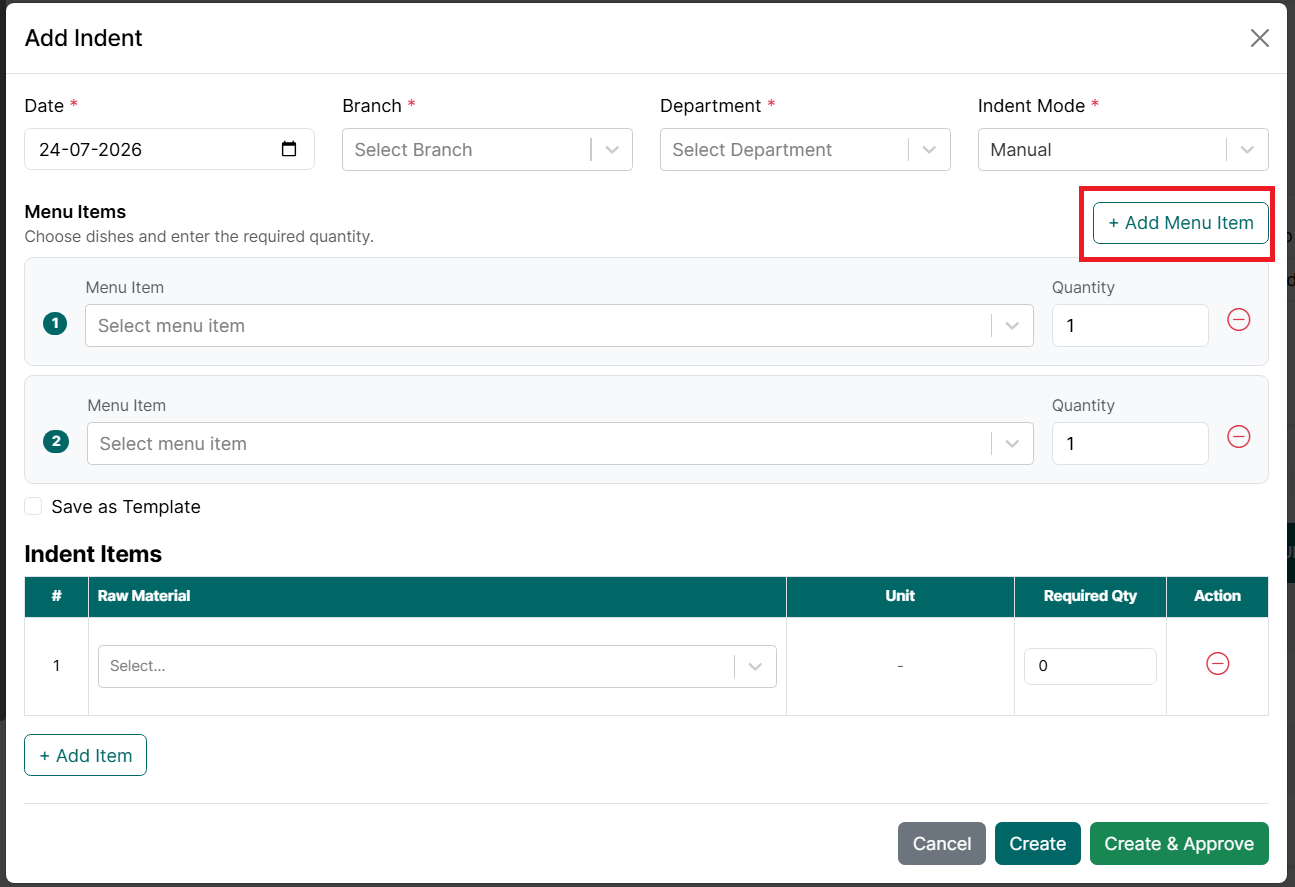Viewport: 1295px width, 887px height.
Task: Open the Raw Material Select dropdown
Action: [x=437, y=666]
